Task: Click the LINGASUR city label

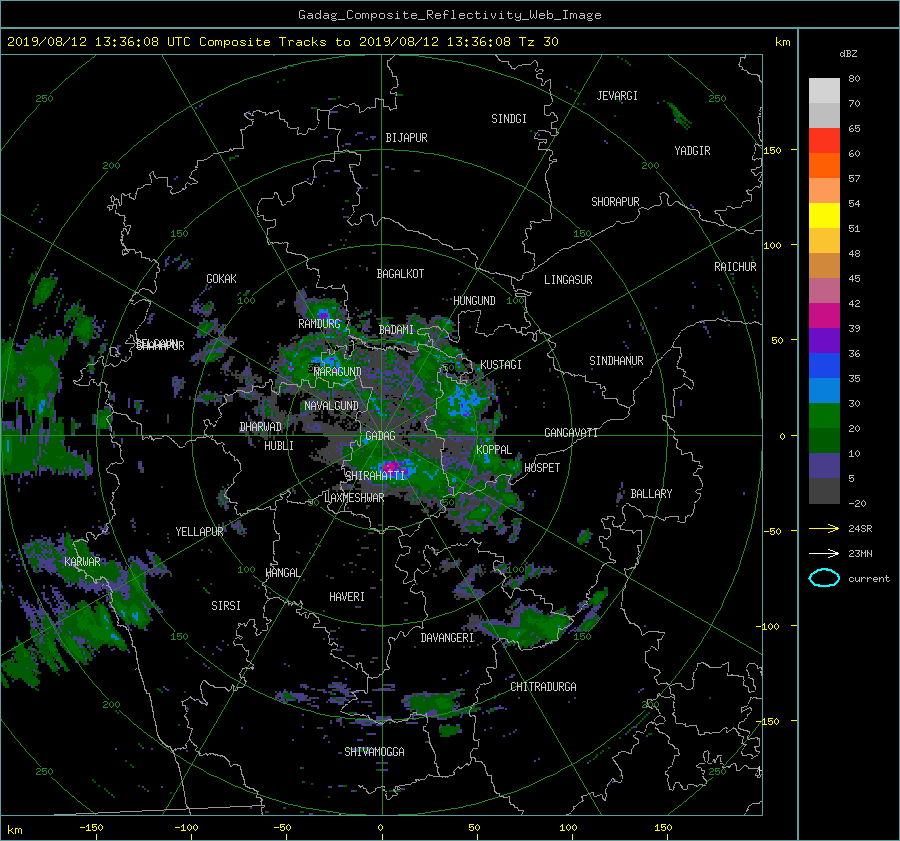Action: 568,280
